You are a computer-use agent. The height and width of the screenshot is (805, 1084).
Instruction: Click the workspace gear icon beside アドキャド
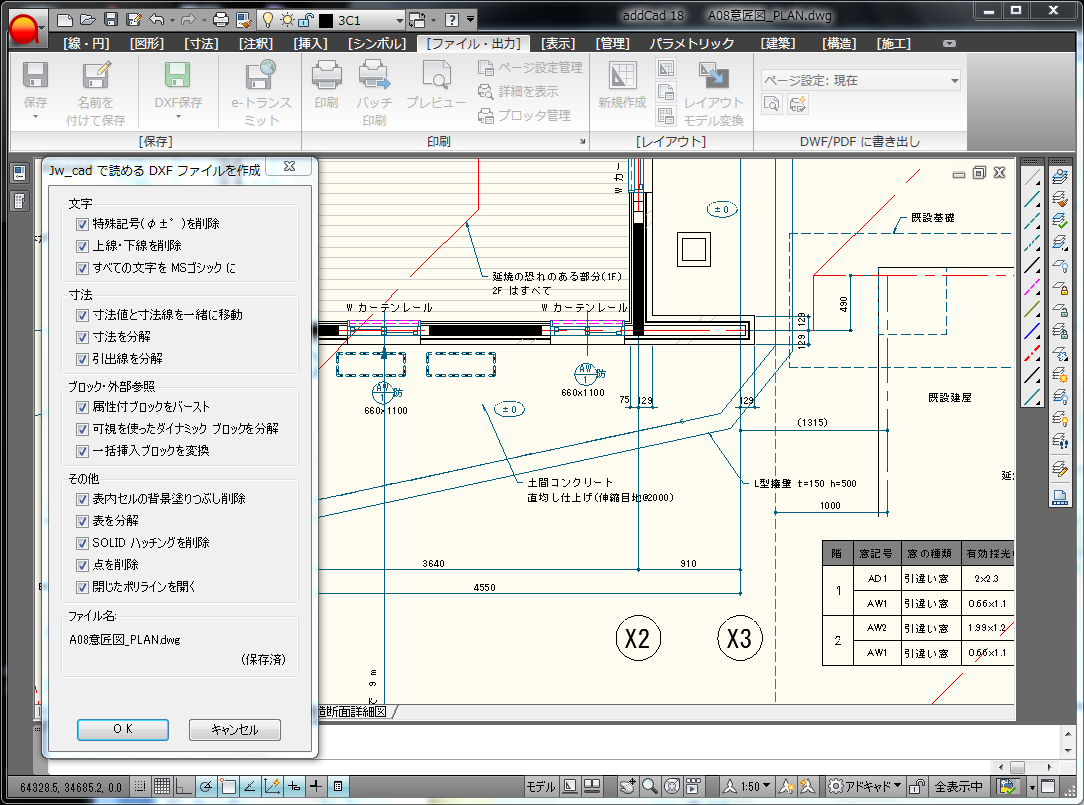coord(836,786)
